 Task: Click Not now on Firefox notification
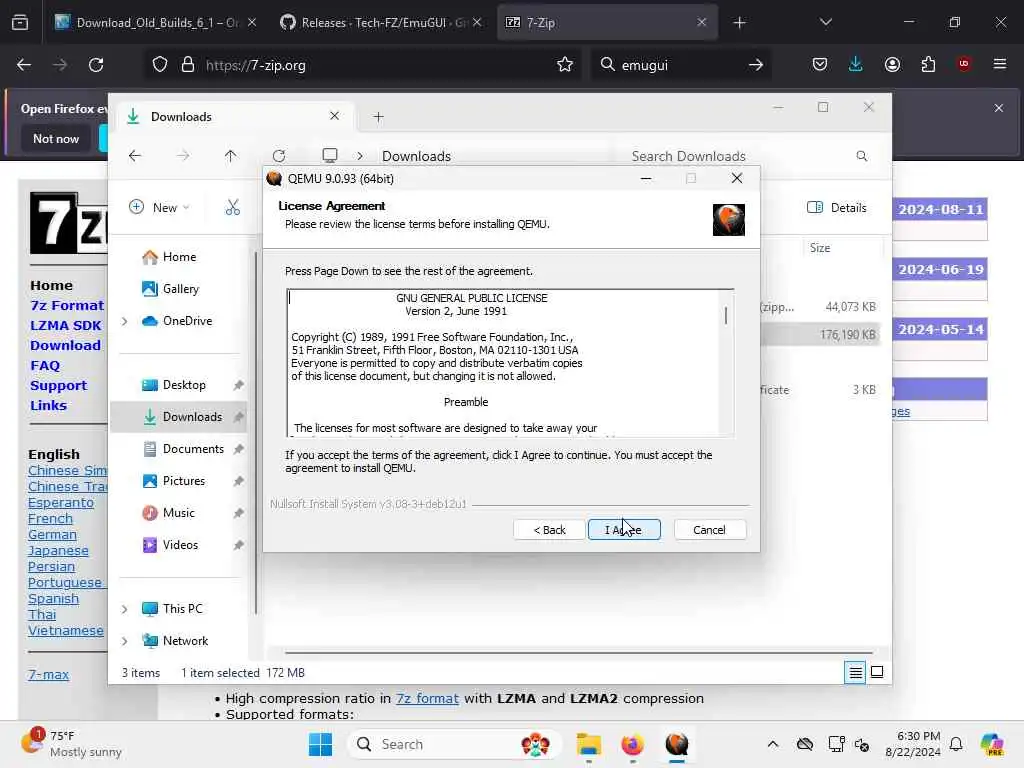pos(56,138)
